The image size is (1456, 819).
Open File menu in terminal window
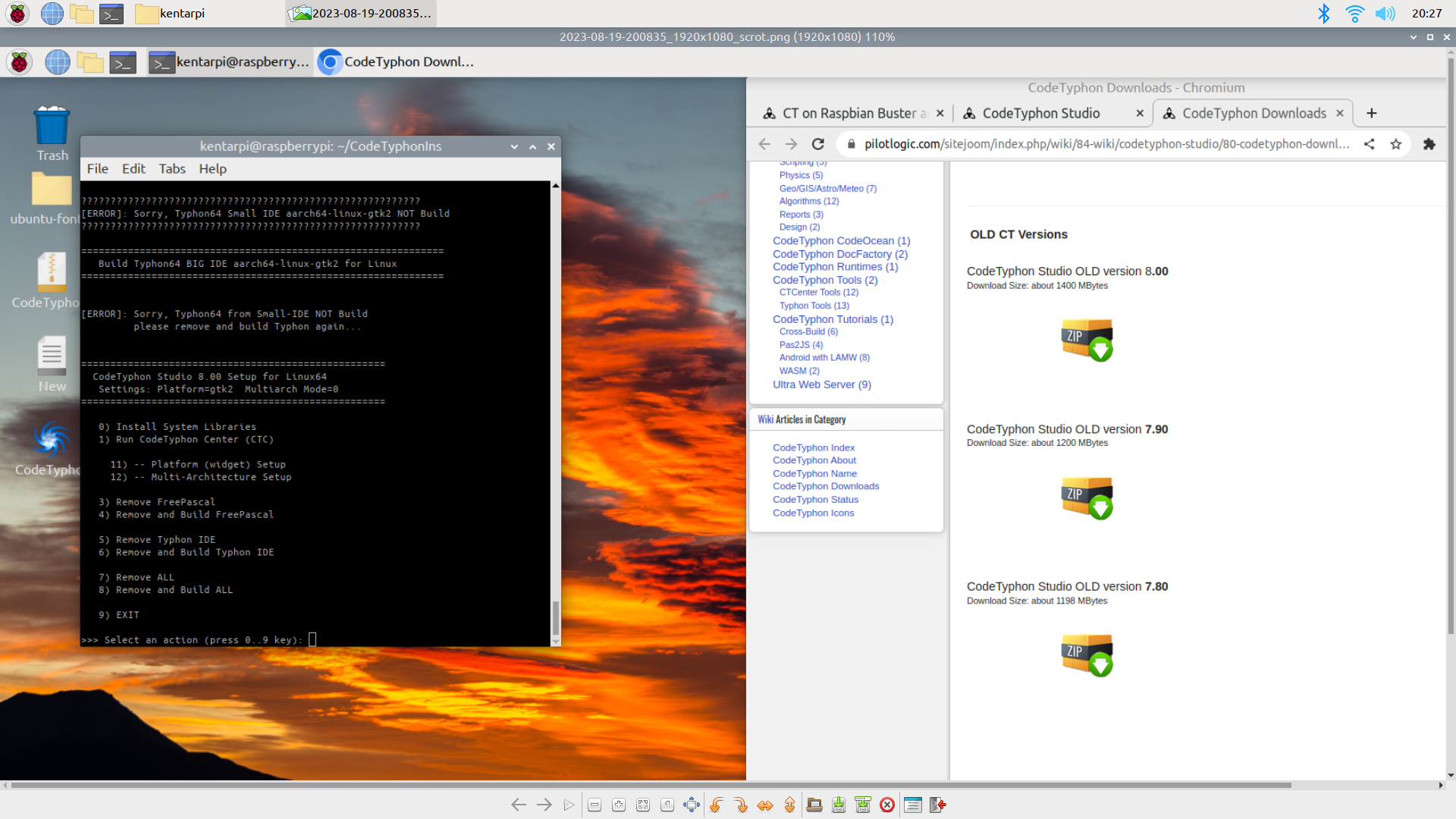coord(97,168)
